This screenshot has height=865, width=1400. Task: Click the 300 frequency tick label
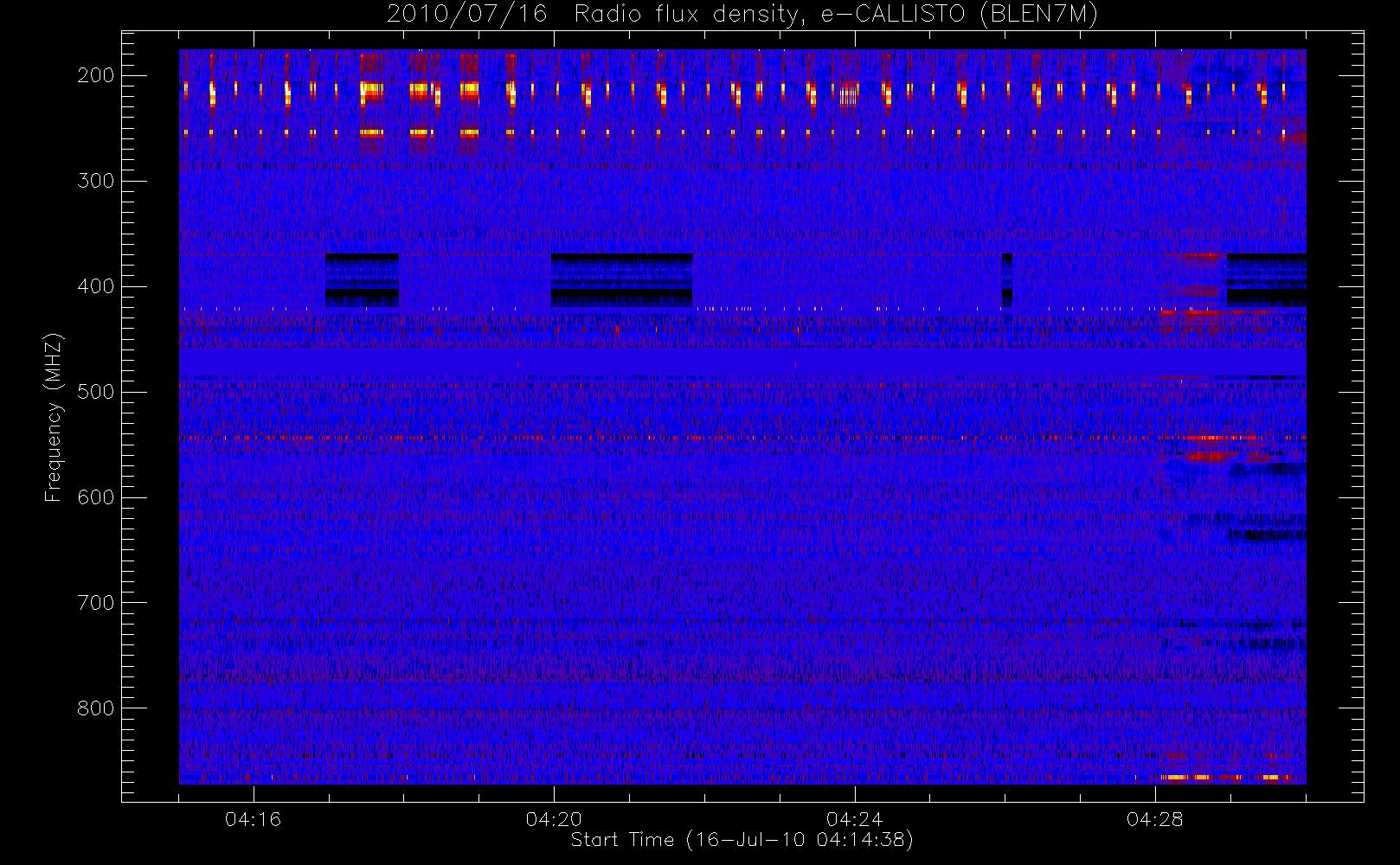[x=95, y=181]
